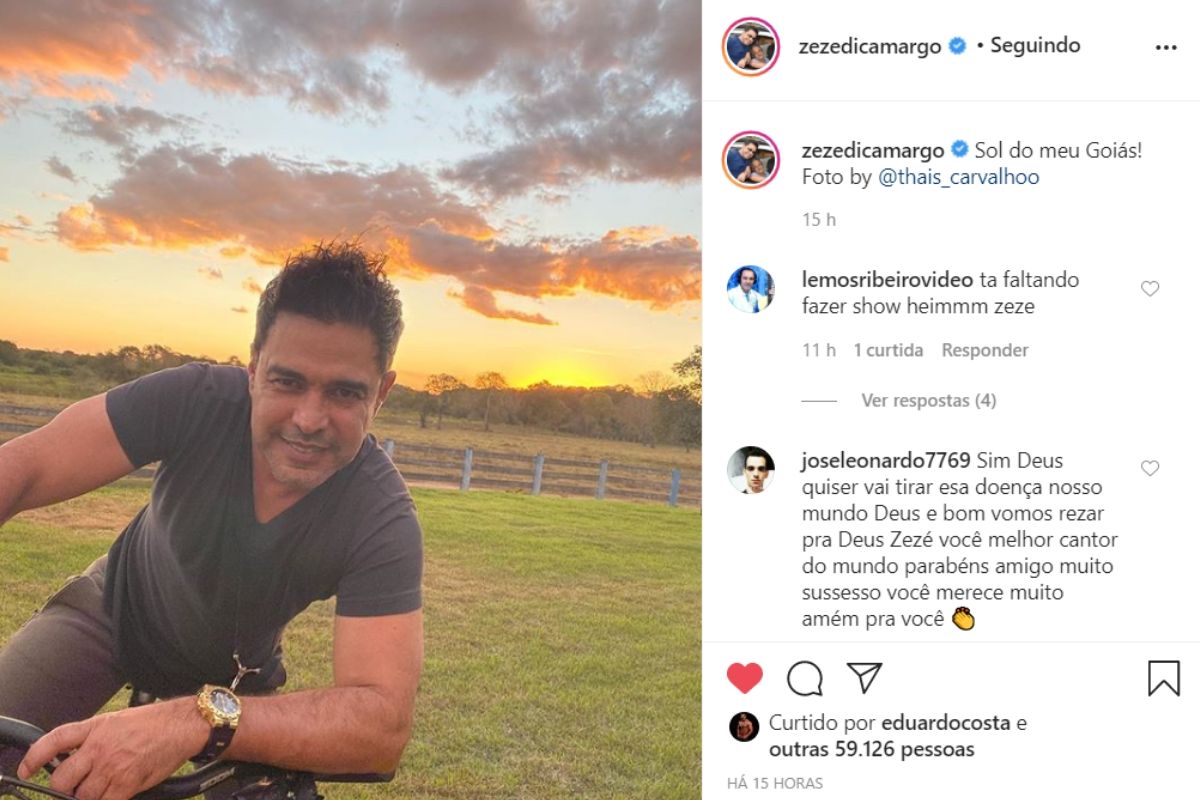Open the eduardocosta username link
Image resolution: width=1200 pixels, height=800 pixels.
click(x=940, y=723)
